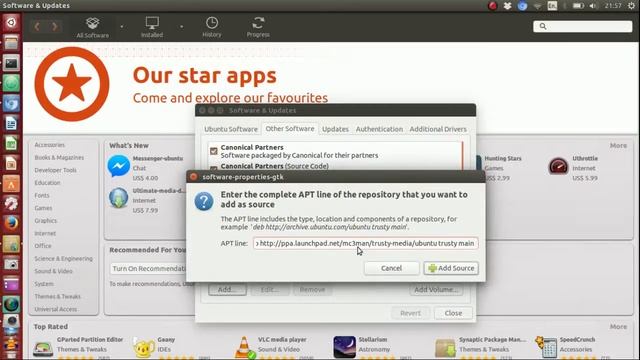The height and width of the screenshot is (360, 640).
Task: Switch to the Authentication tab
Action: (x=379, y=129)
